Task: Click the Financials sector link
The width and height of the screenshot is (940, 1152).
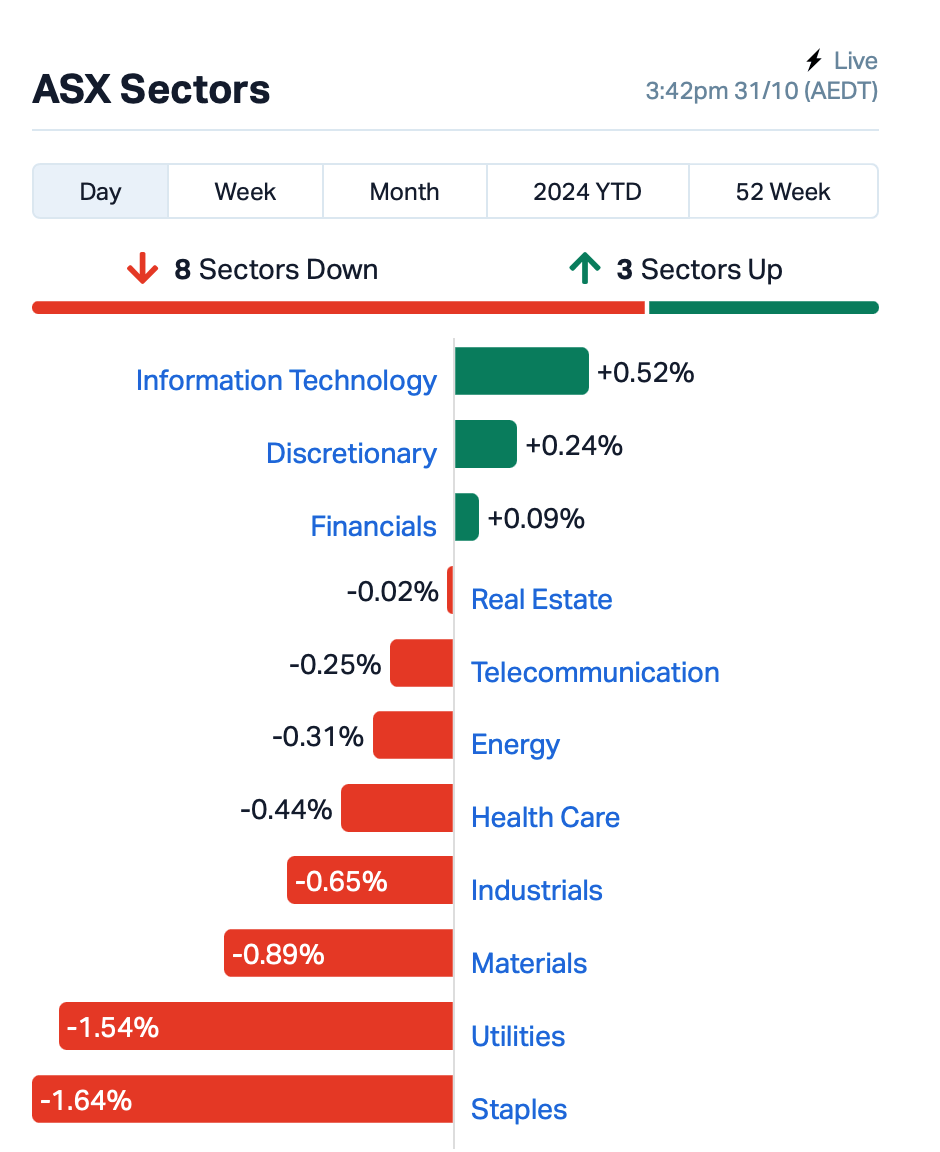Action: coord(373,526)
